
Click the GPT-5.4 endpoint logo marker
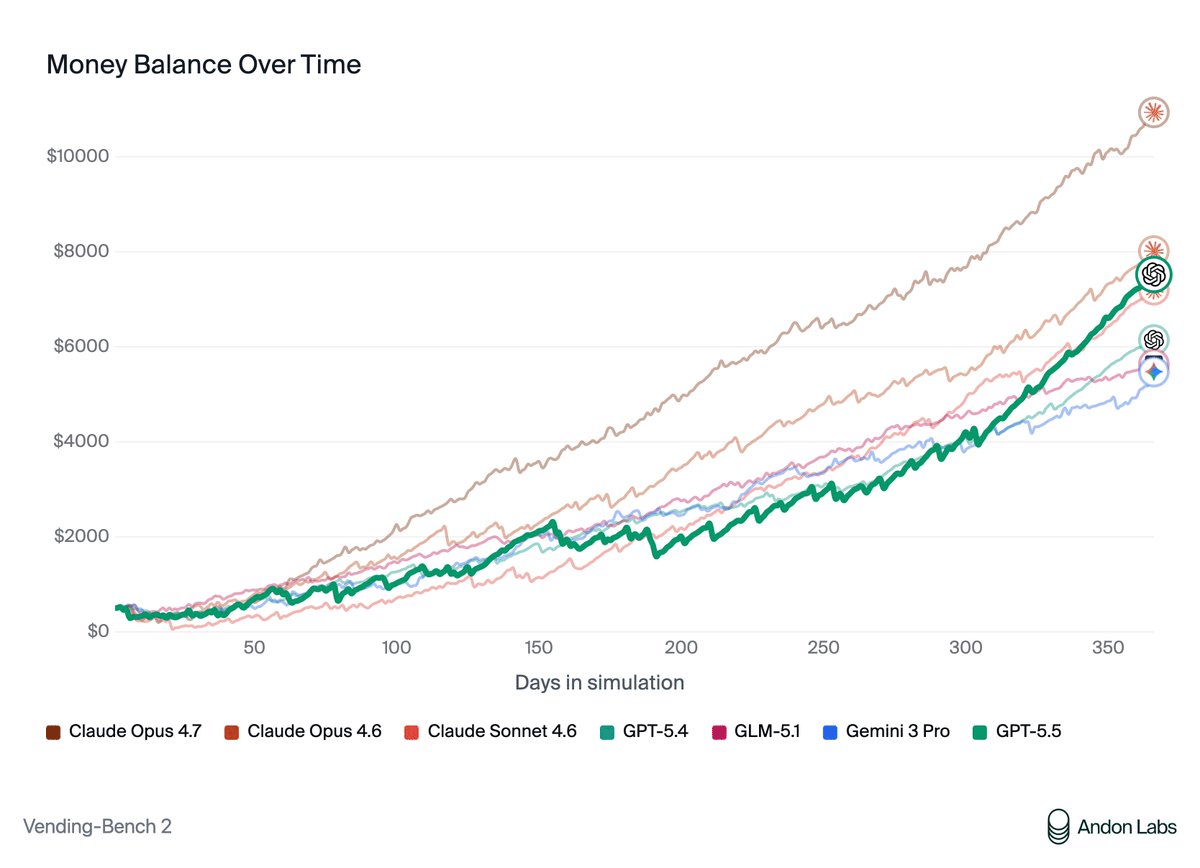pos(1153,340)
